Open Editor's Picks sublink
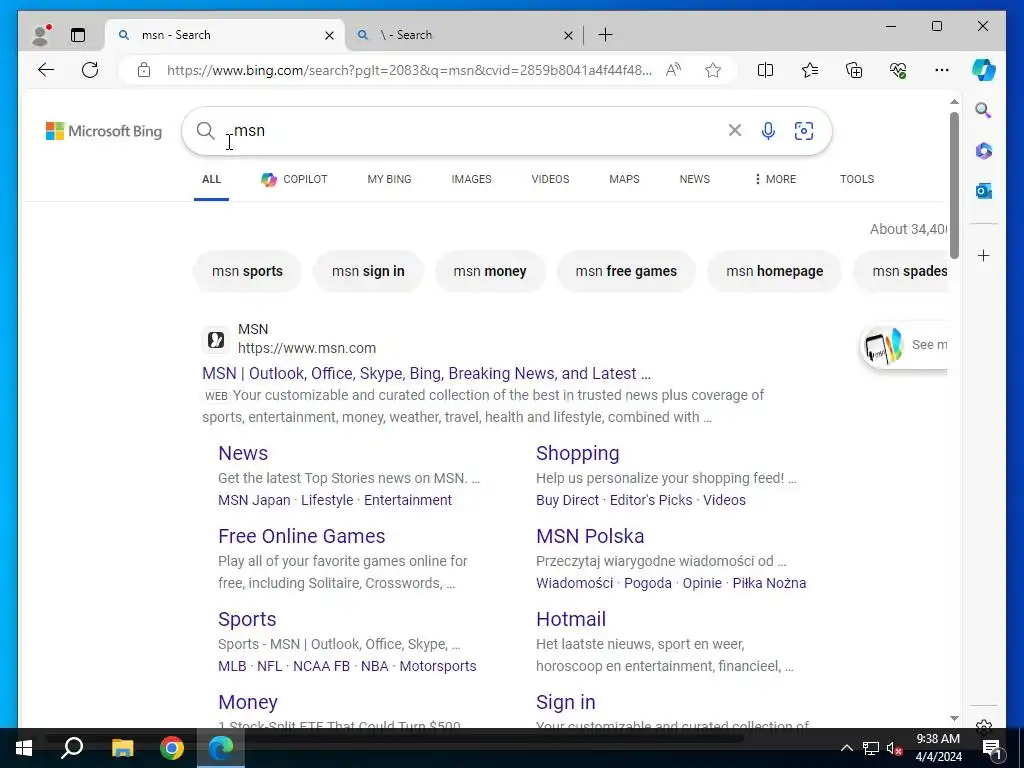1024x768 pixels. [651, 500]
